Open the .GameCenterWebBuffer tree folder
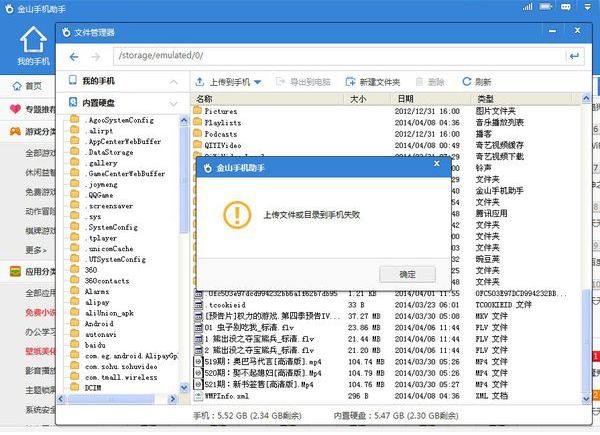Image resolution: width=600 pixels, height=435 pixels. 118,174
